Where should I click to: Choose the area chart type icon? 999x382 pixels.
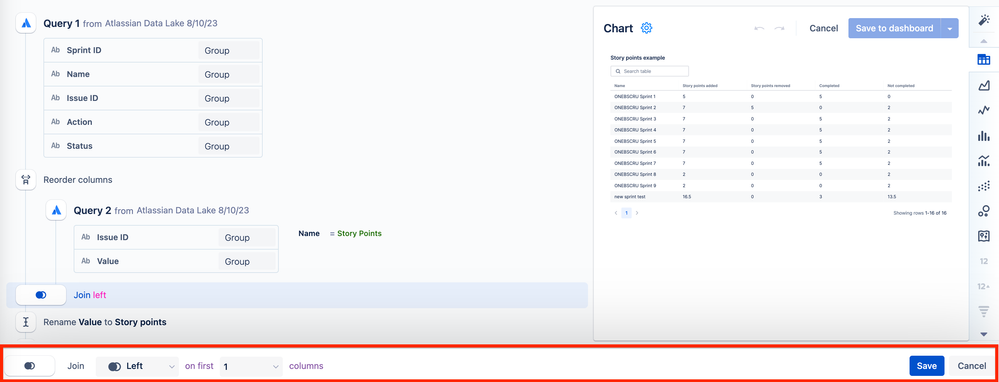[x=984, y=85]
